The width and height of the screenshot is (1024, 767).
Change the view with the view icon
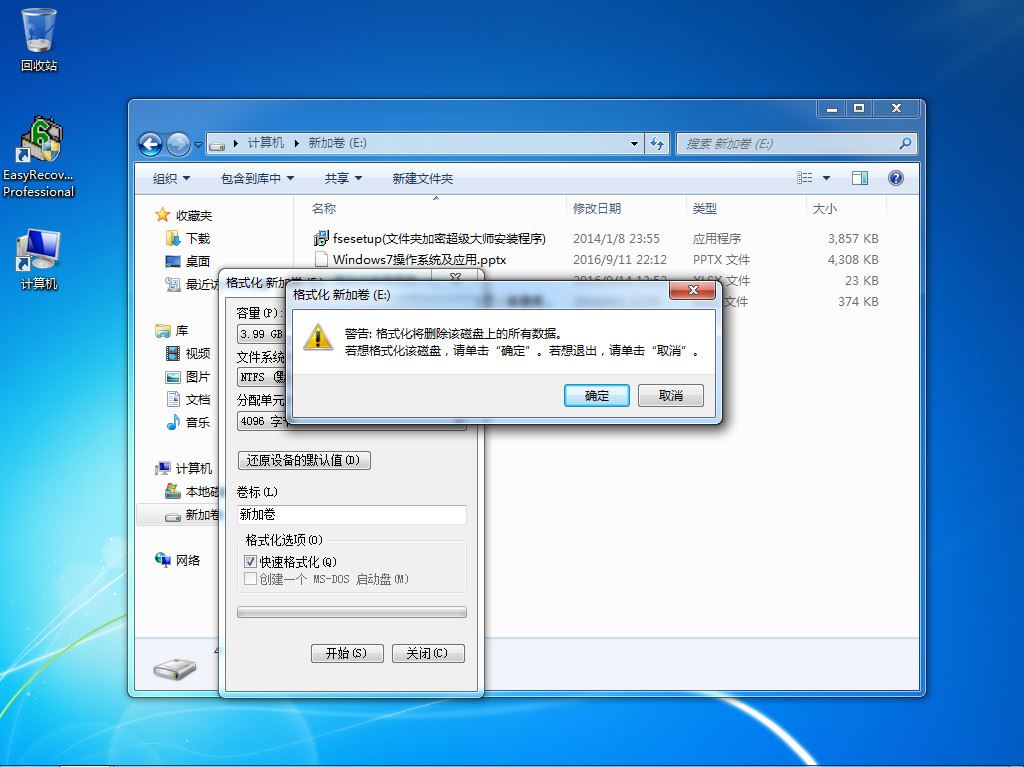click(805, 178)
